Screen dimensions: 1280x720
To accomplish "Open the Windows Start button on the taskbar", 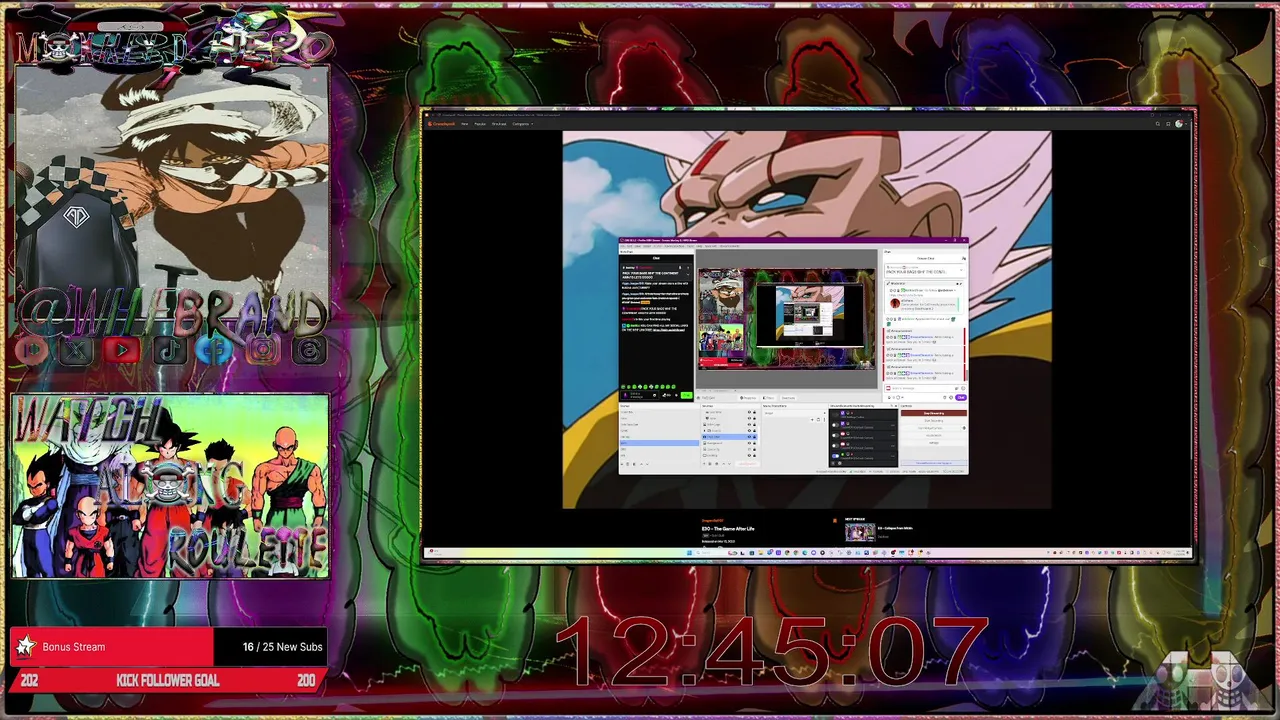I will point(688,553).
